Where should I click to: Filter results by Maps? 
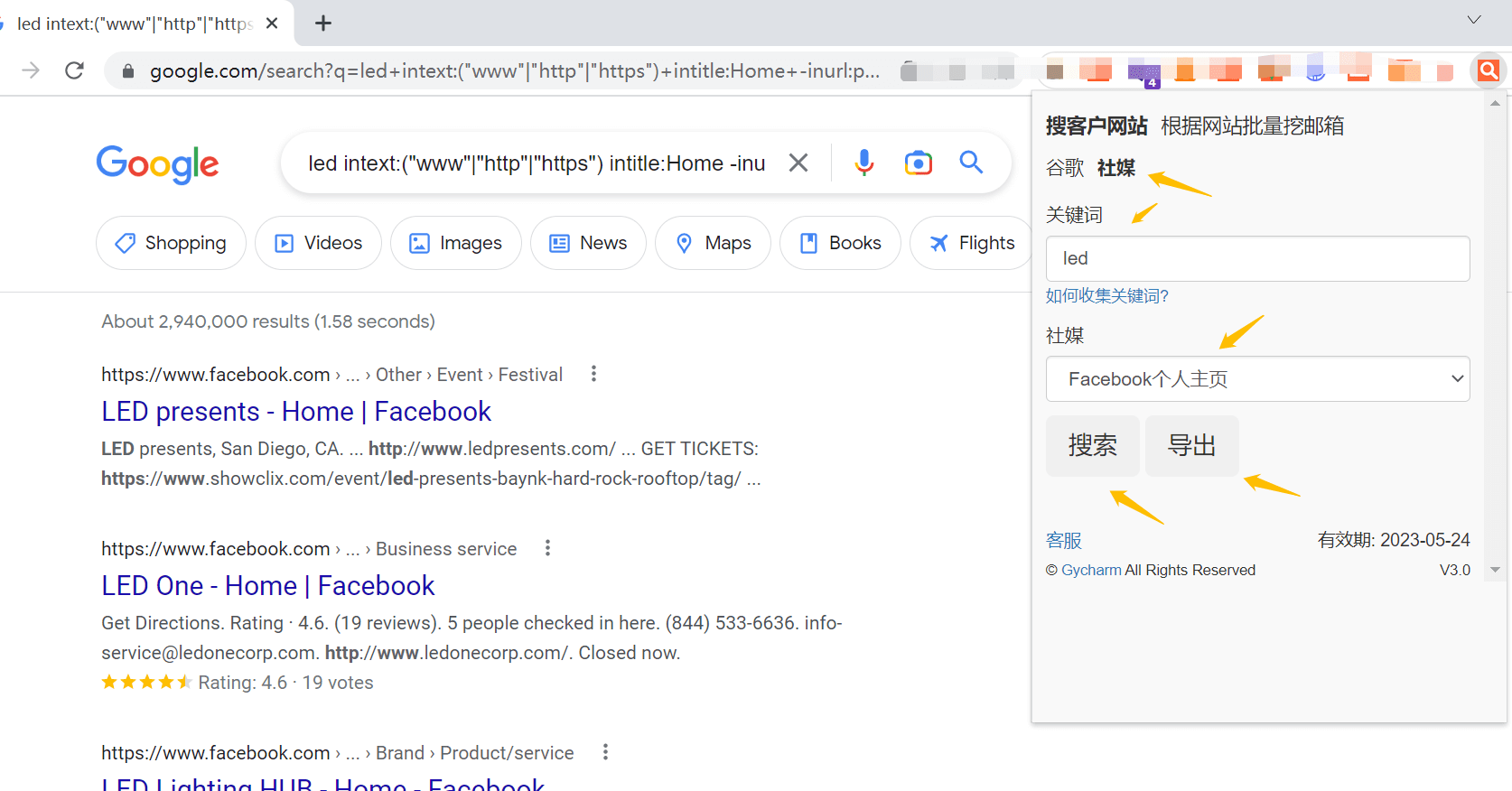713,243
